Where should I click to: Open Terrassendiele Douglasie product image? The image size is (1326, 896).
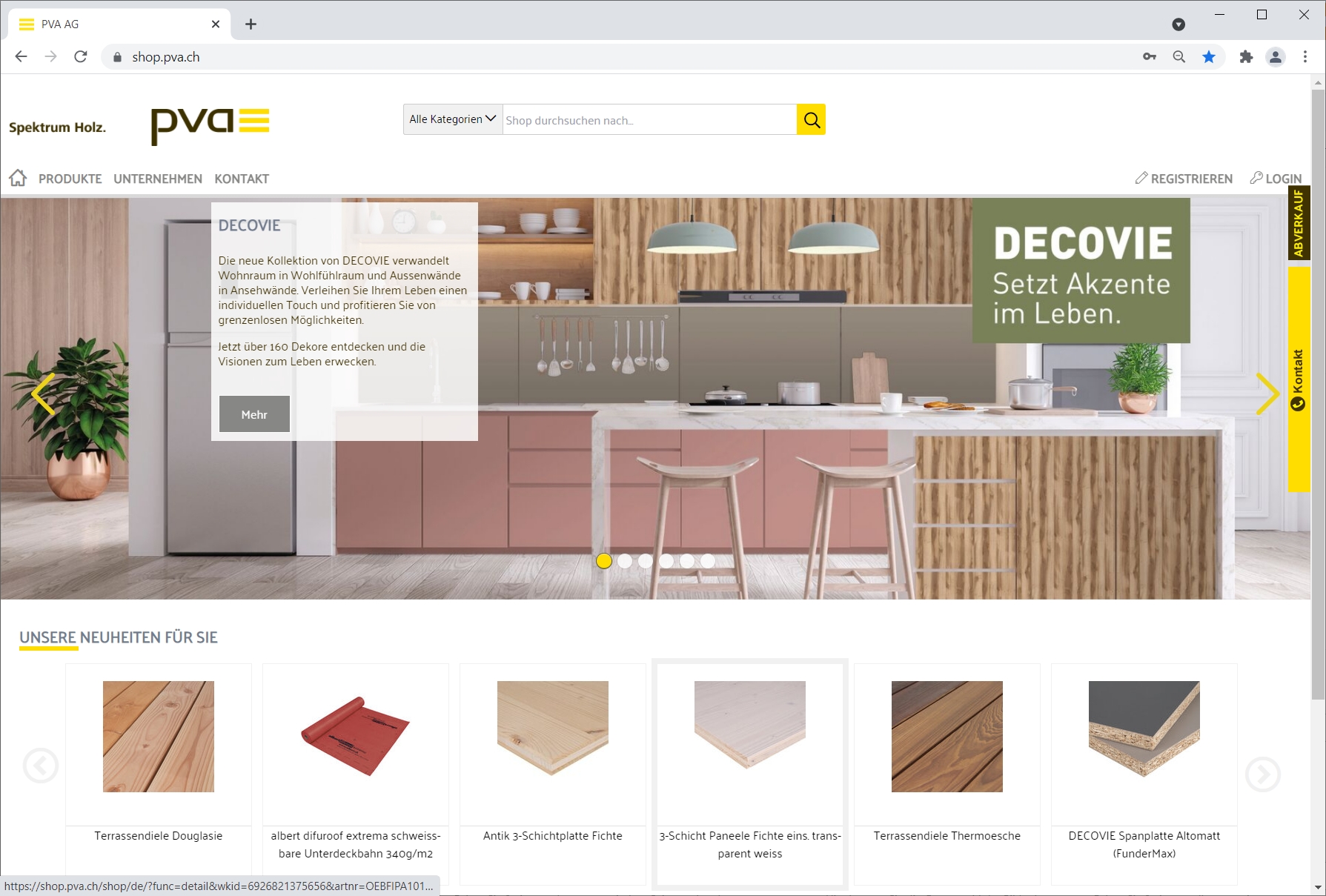[x=159, y=737]
